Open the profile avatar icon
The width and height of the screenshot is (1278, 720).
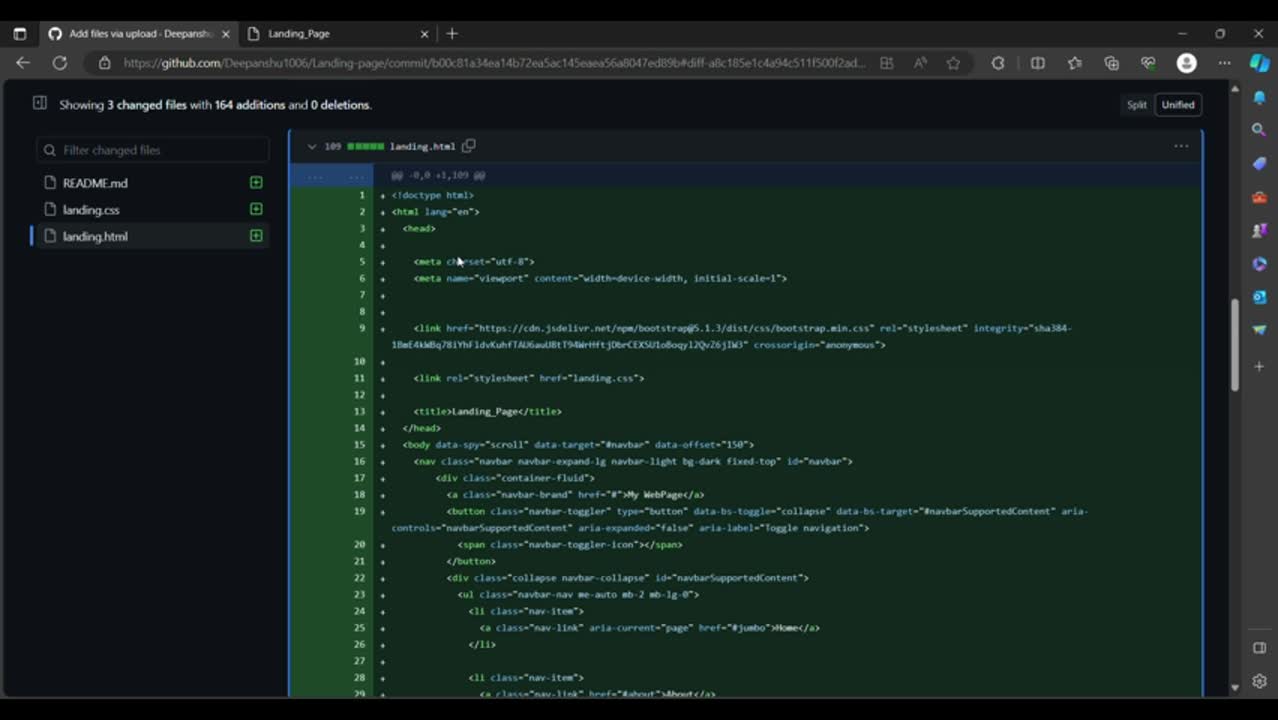[1187, 63]
